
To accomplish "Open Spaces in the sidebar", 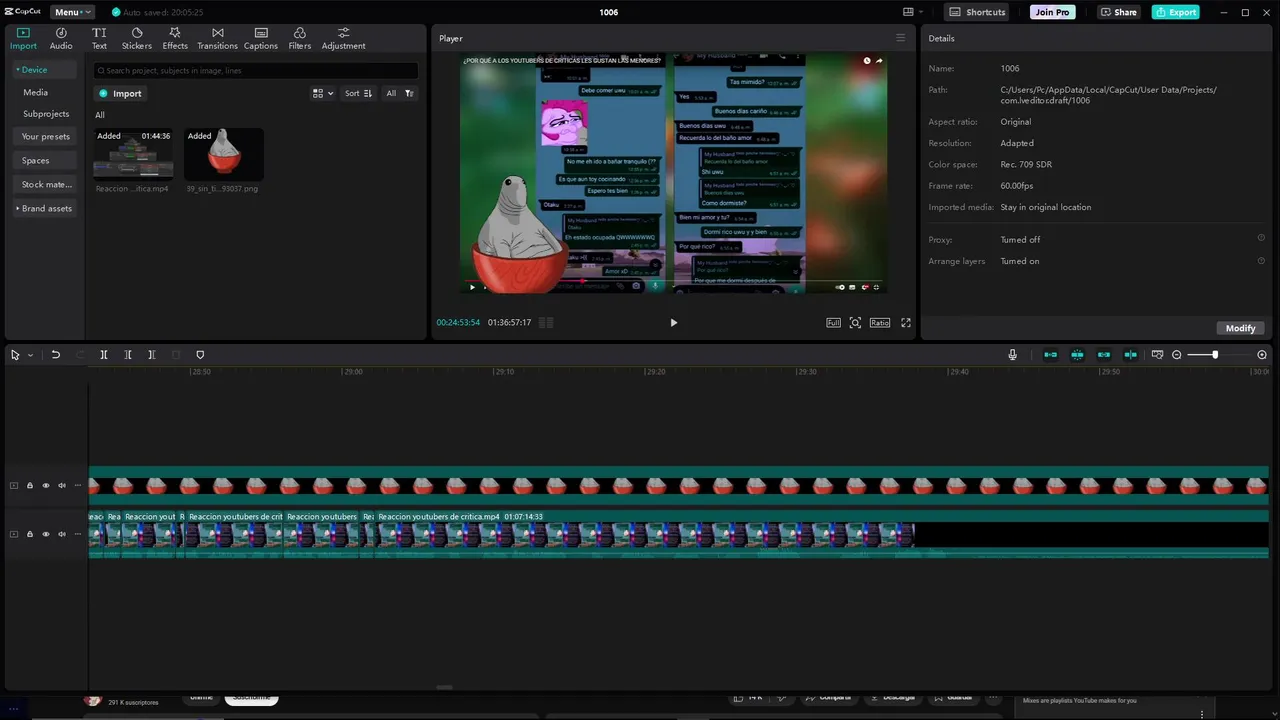I will 46,160.
